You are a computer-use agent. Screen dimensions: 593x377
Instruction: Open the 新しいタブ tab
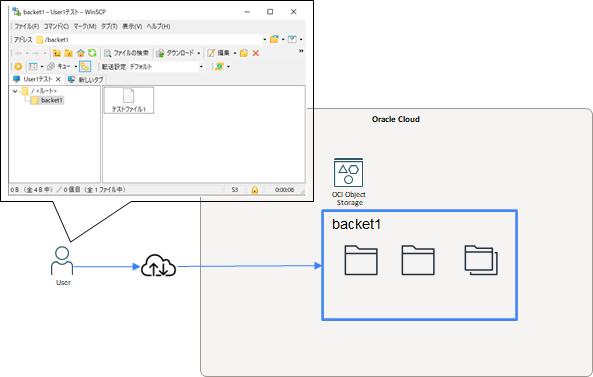86,79
